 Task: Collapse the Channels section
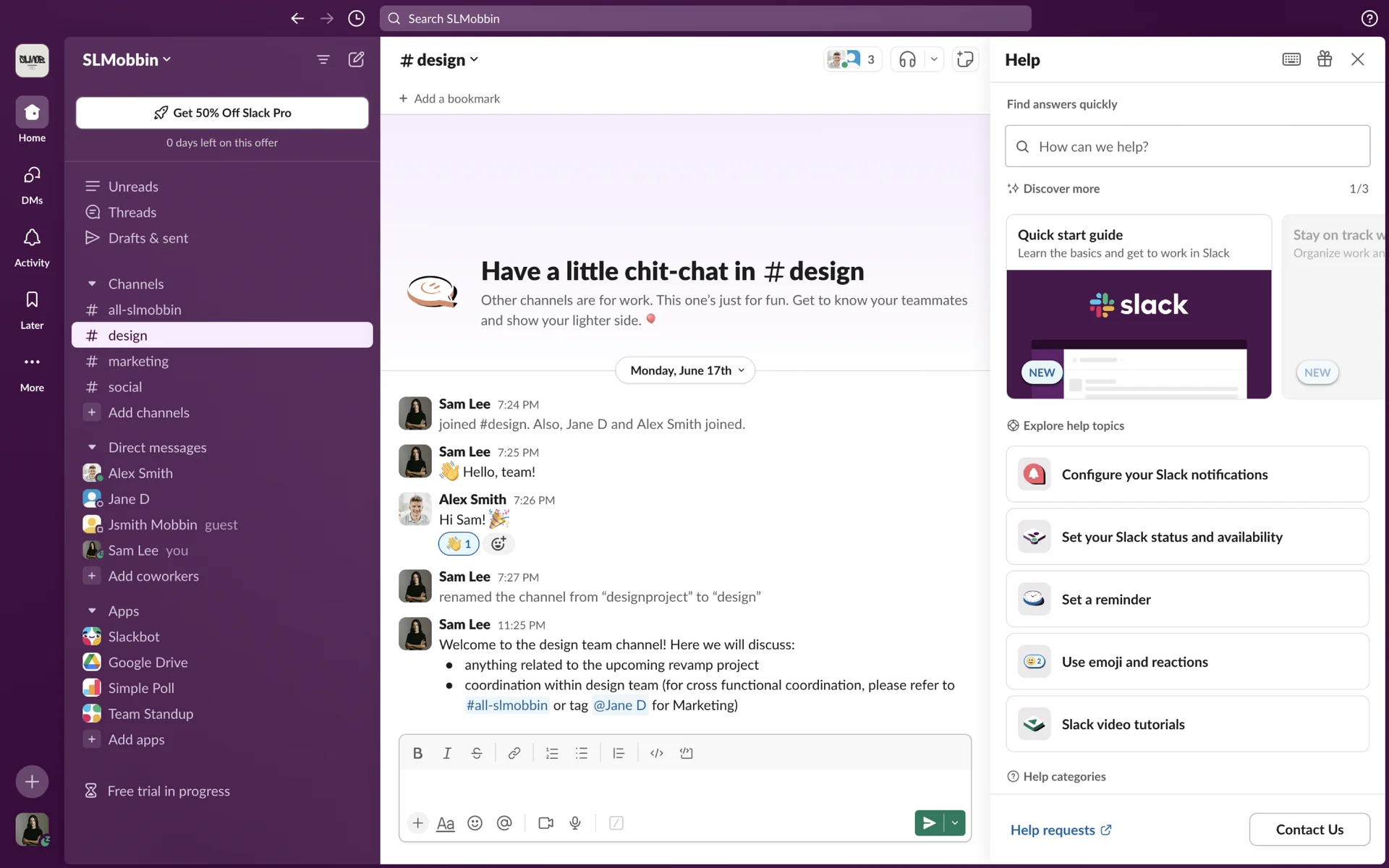click(92, 284)
